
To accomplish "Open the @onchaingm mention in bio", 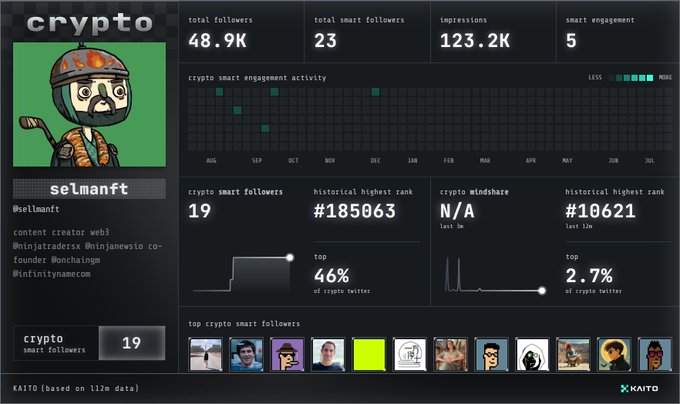I will tap(75, 260).
